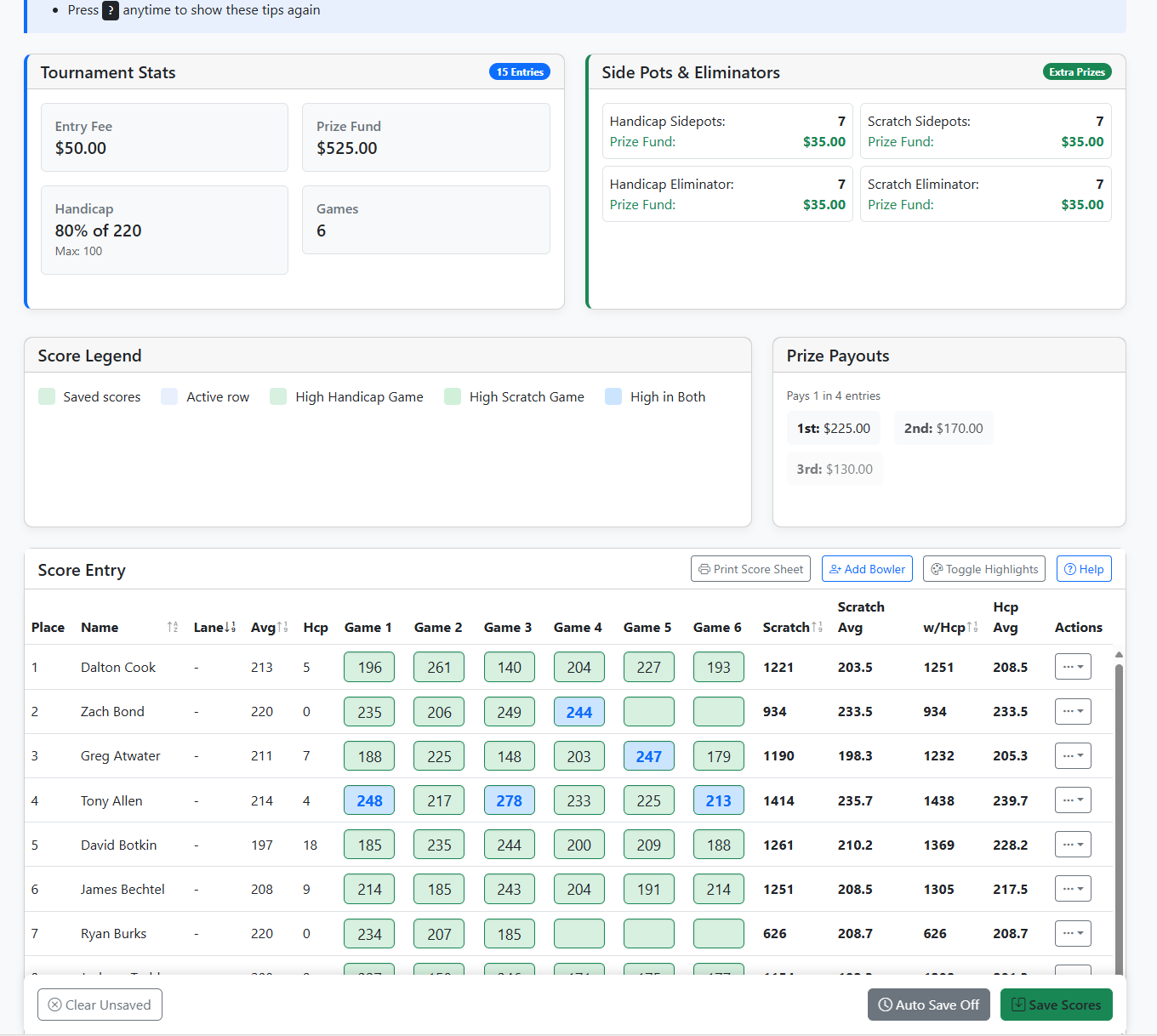Edit Dalton Cook's Game 1 score 196
Image resolution: width=1157 pixels, height=1036 pixels.
369,667
